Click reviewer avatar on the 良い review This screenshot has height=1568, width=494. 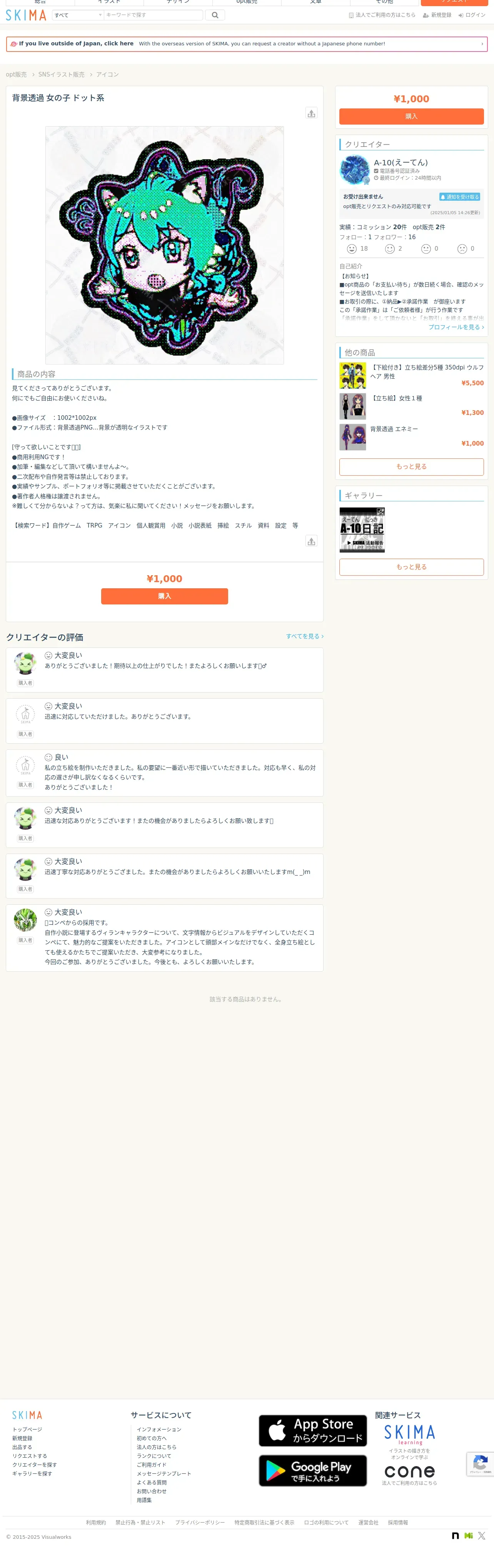coord(25,766)
